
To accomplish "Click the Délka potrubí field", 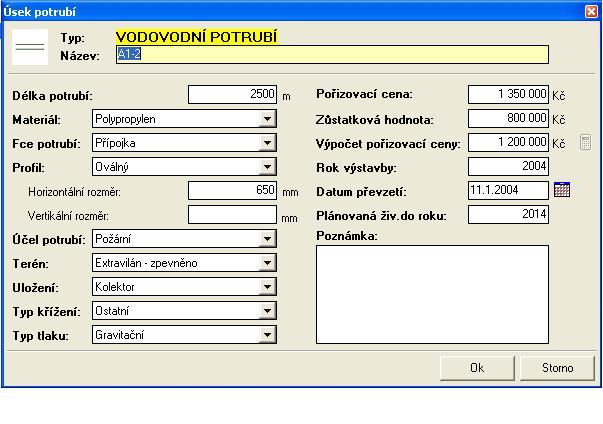I will (232, 95).
